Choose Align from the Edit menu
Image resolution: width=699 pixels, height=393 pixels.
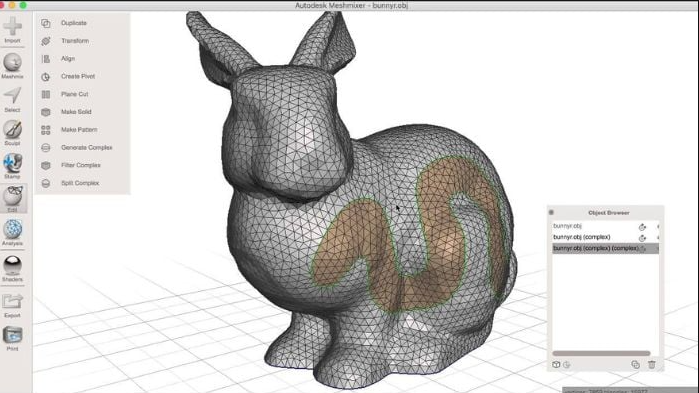tap(68, 58)
